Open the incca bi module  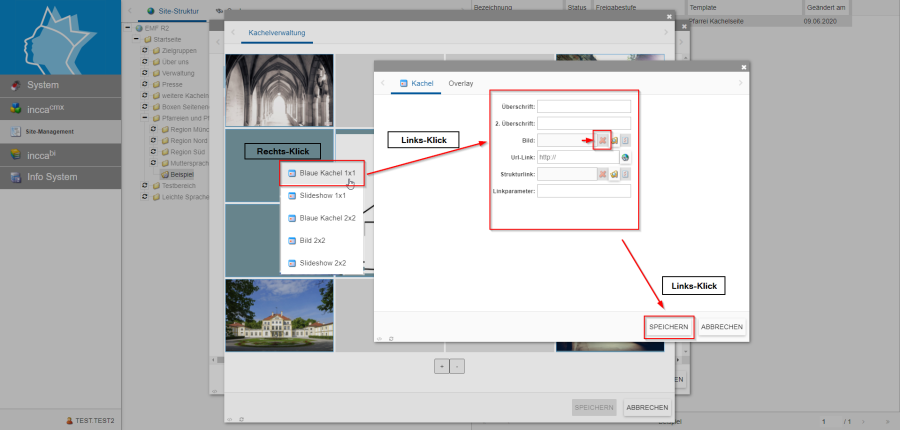pyautogui.click(x=60, y=154)
